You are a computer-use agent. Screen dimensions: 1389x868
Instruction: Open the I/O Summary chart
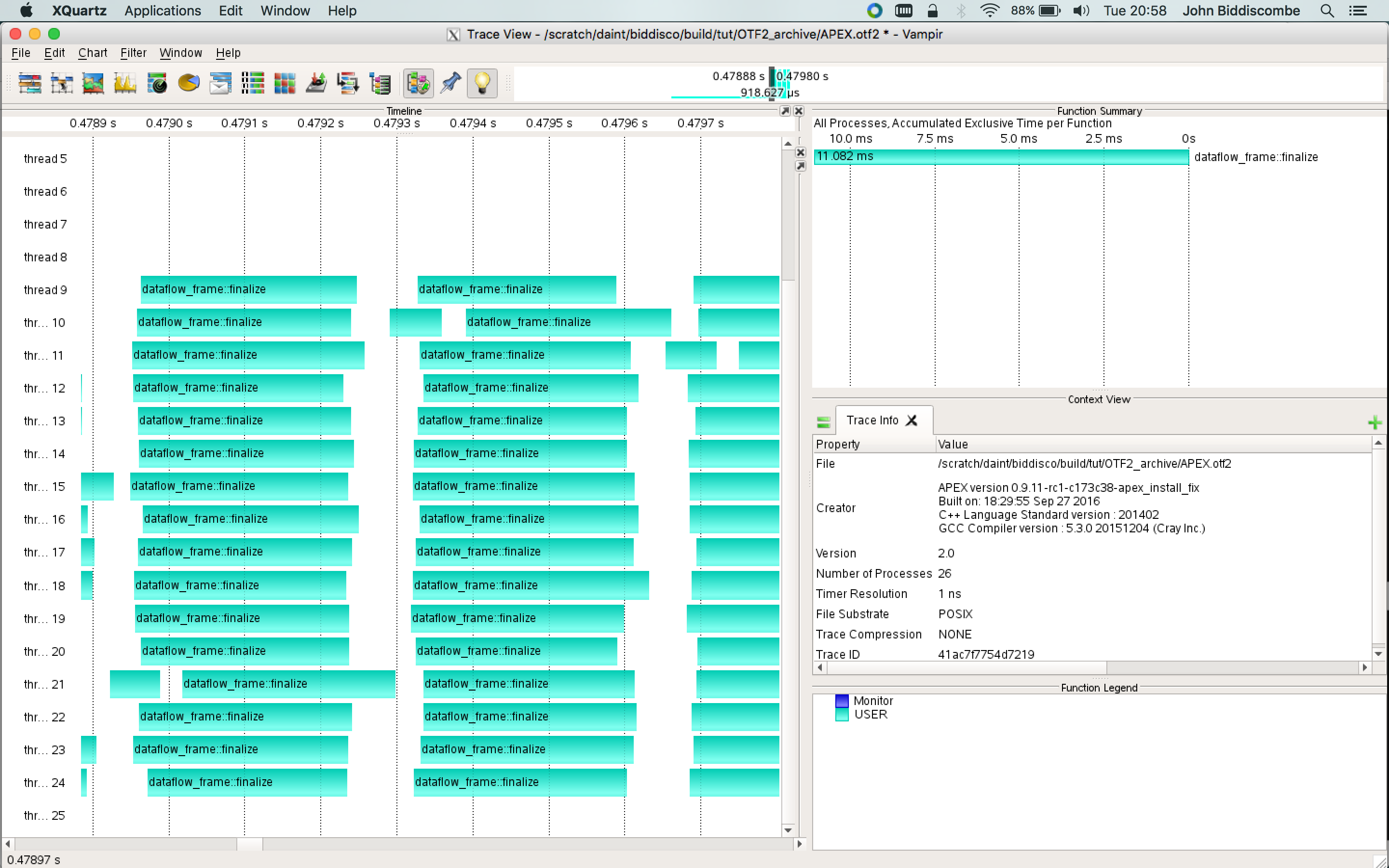[x=316, y=83]
